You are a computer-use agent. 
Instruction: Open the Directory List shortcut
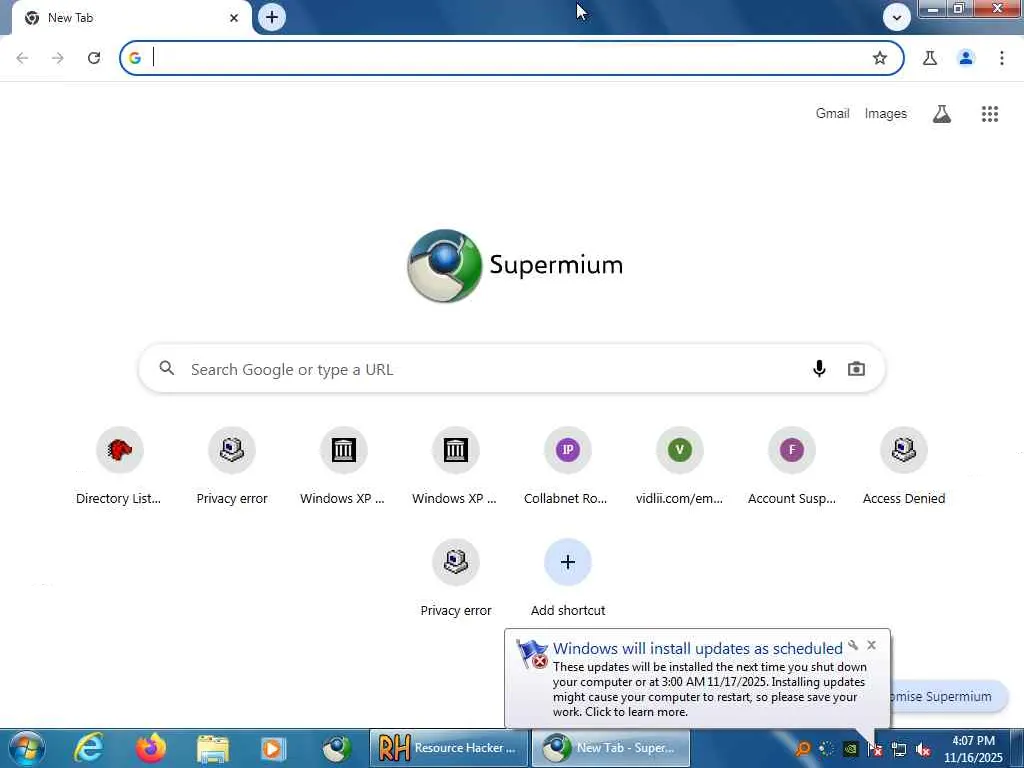(119, 465)
